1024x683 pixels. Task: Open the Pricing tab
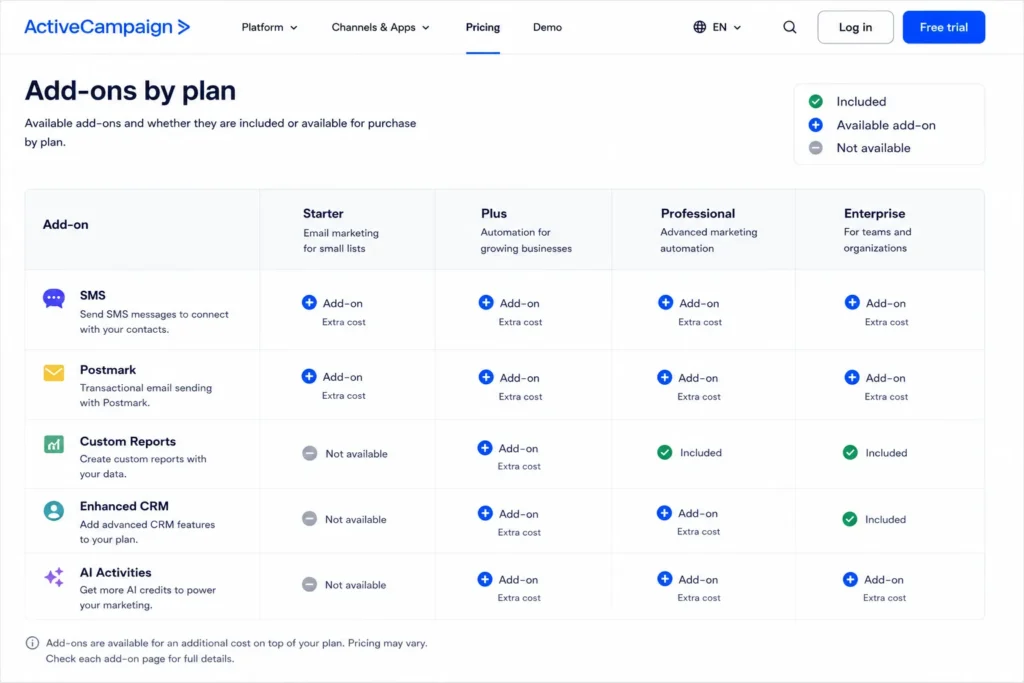tap(483, 27)
